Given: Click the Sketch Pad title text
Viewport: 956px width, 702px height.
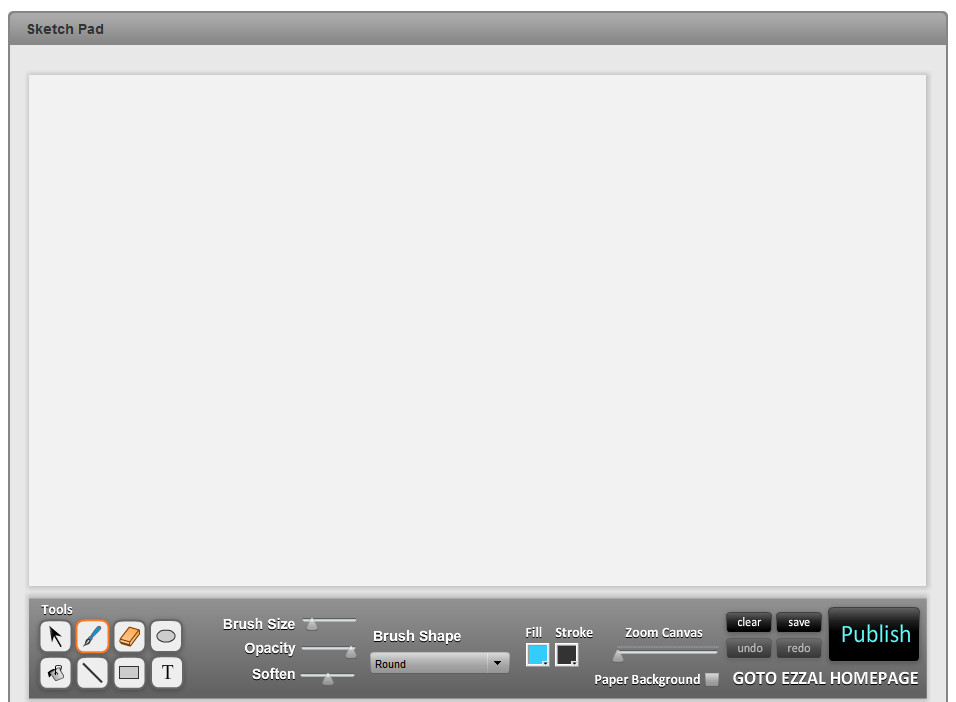Looking at the screenshot, I should pyautogui.click(x=65, y=29).
